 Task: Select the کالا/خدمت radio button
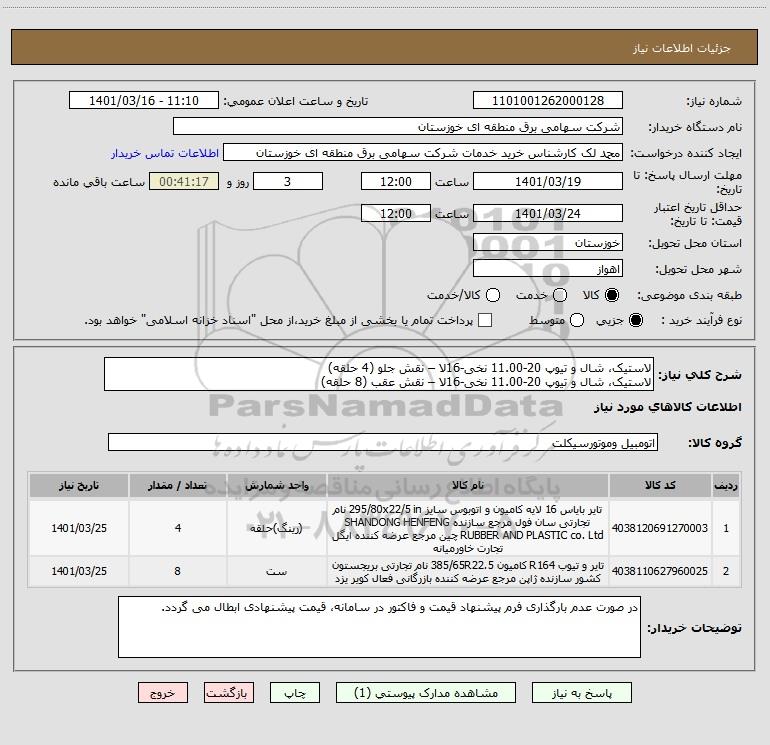[493, 295]
